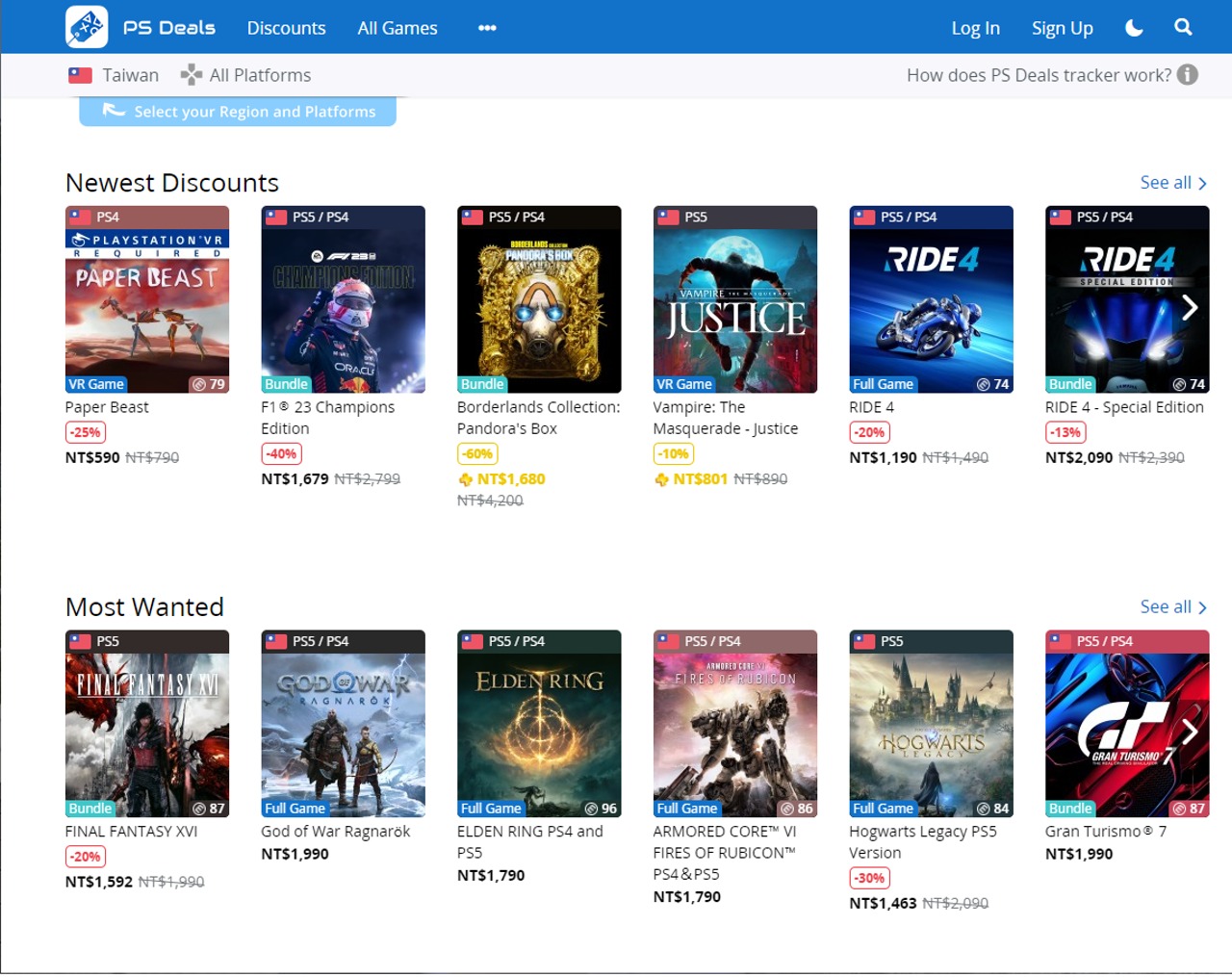Click the info icon beside tracker question

click(1188, 75)
